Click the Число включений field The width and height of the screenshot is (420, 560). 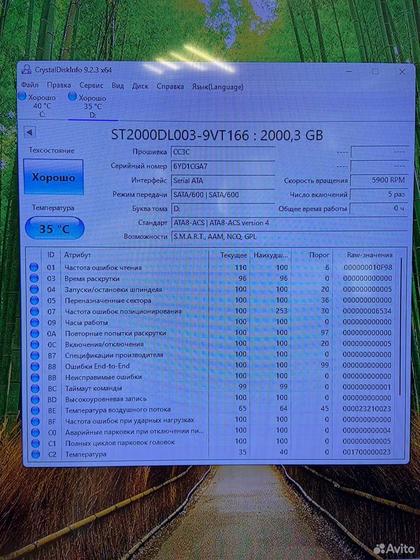379,194
